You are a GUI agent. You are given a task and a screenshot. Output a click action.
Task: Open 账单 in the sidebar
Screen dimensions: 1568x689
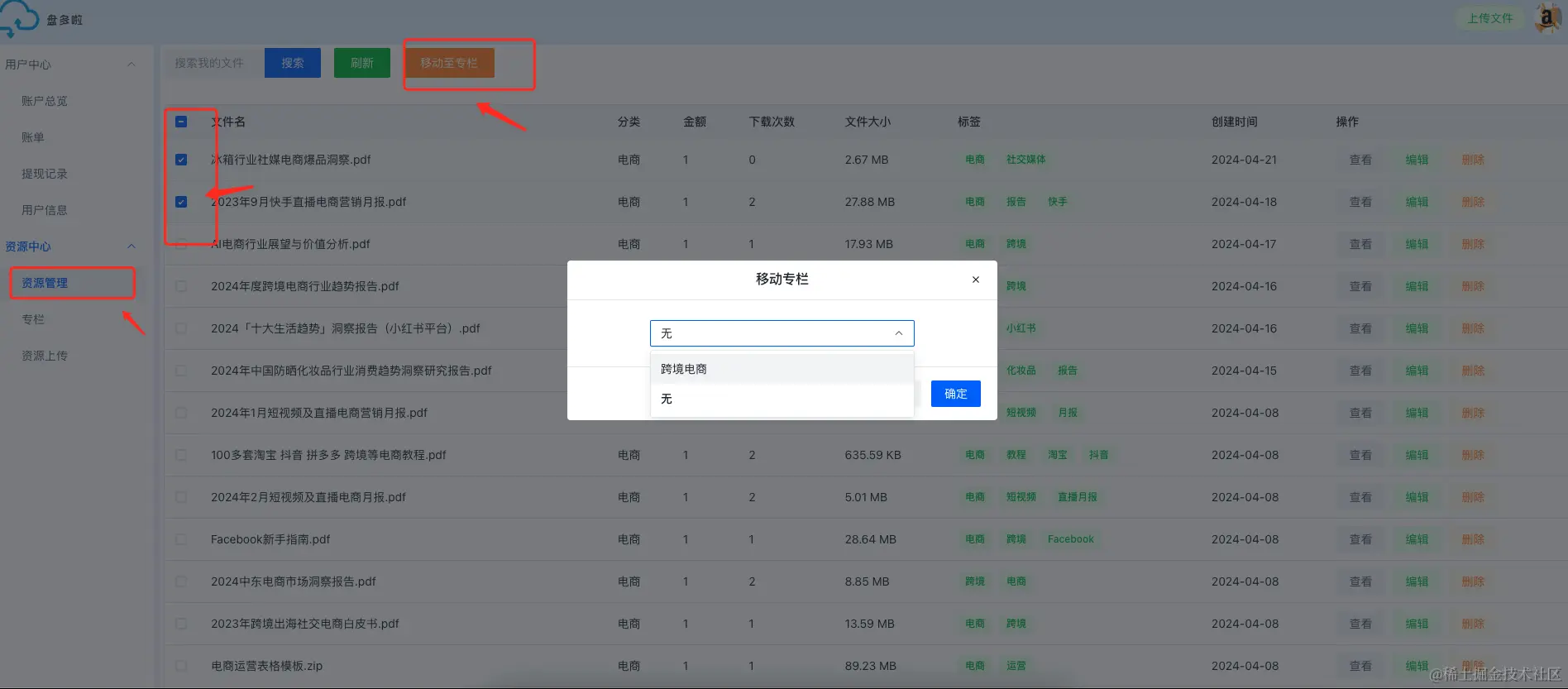(x=33, y=137)
